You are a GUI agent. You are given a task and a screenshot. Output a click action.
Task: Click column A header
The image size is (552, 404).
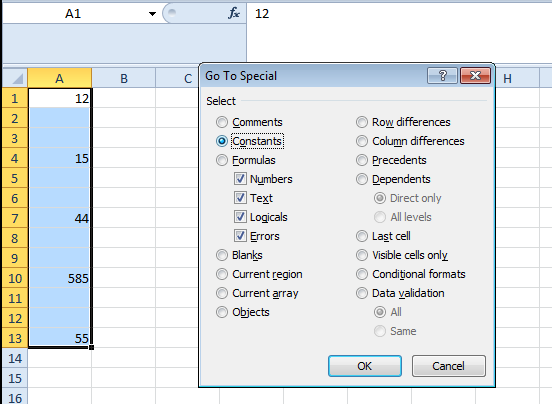59,78
